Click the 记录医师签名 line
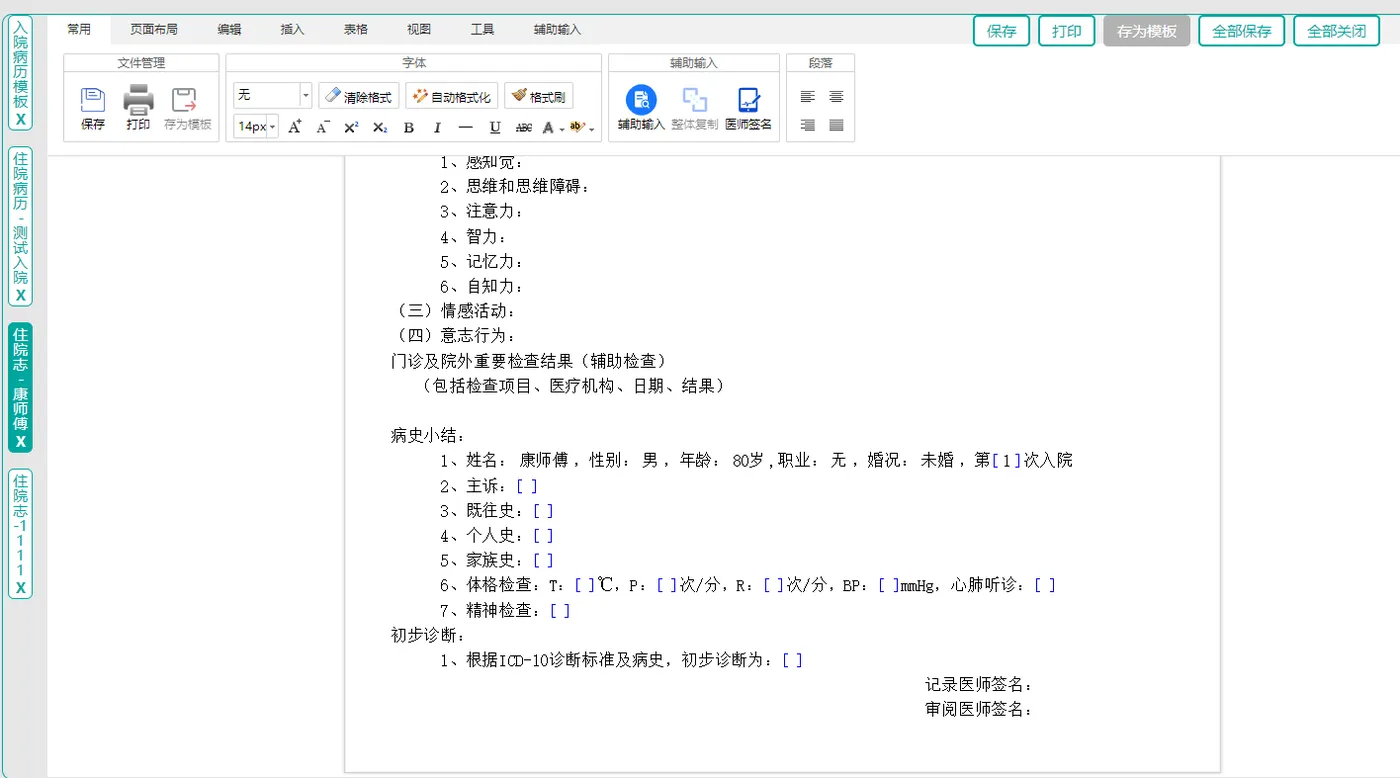The height and width of the screenshot is (778, 1400). [x=979, y=685]
